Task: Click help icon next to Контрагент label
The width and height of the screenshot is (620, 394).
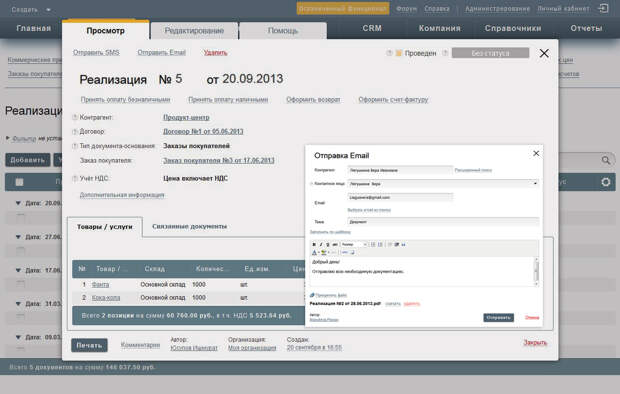Action: 75,117
